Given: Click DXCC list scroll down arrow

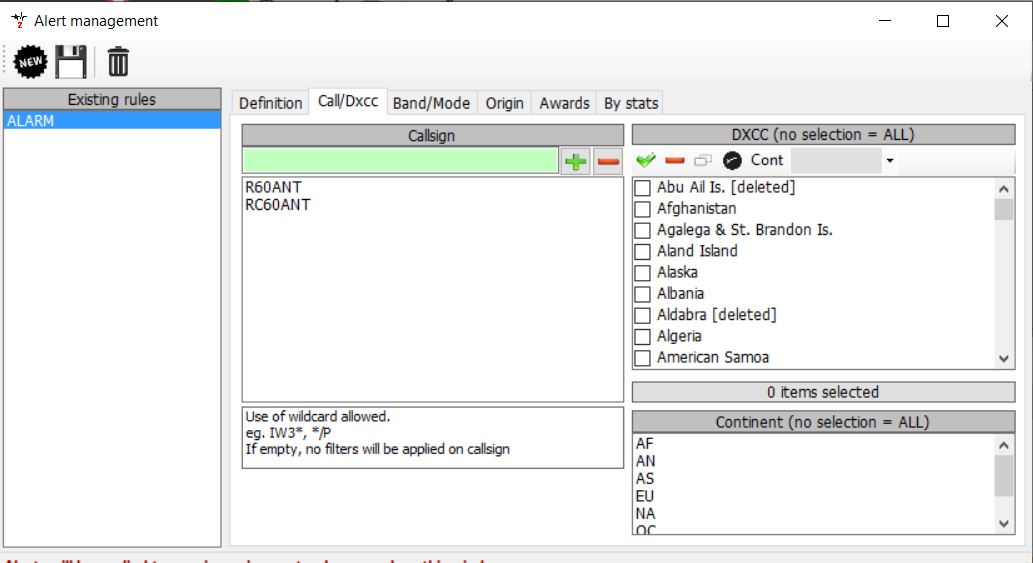Looking at the screenshot, I should click(1003, 359).
